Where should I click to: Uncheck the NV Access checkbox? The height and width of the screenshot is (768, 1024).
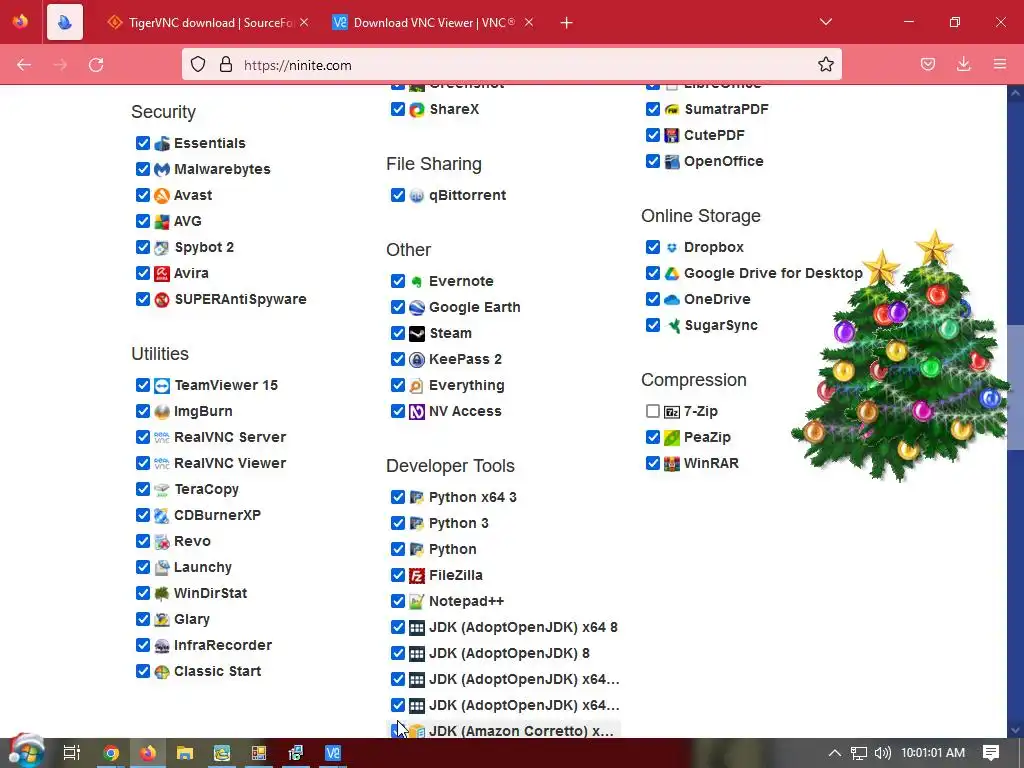398,411
